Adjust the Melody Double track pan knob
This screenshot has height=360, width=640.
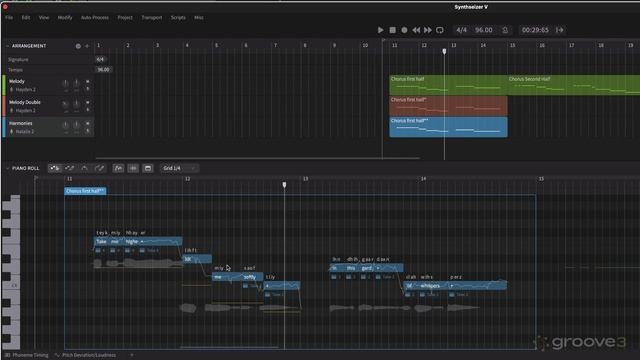click(76, 104)
